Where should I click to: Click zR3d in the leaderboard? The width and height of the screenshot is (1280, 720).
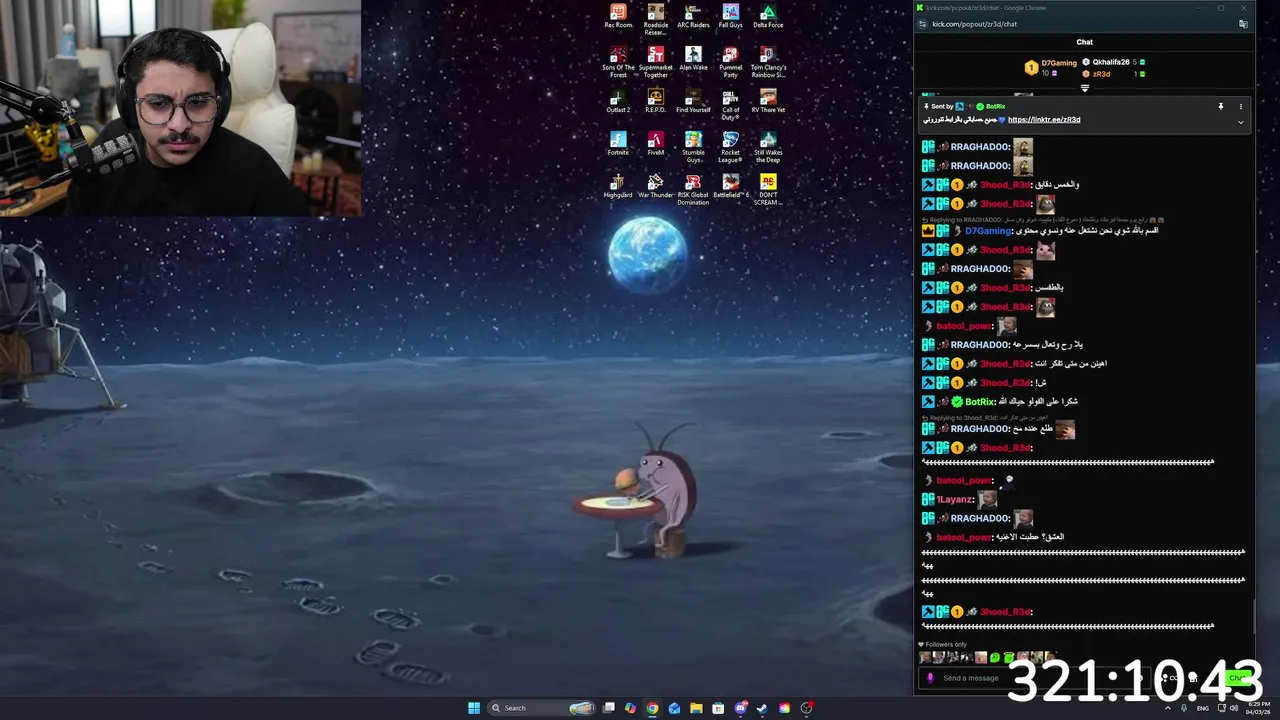pos(1102,74)
